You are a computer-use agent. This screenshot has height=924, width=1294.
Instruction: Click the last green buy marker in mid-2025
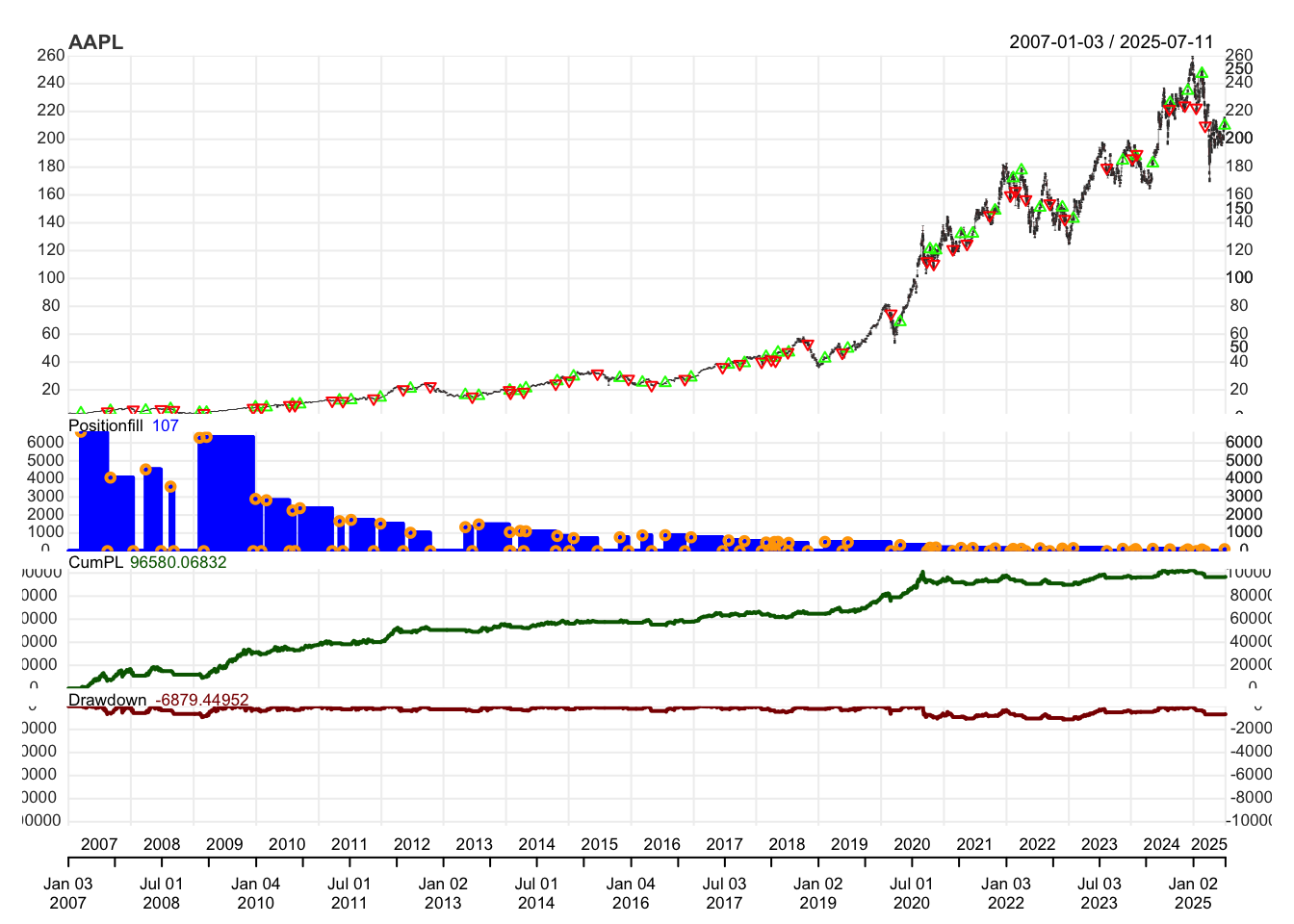pyautogui.click(x=1224, y=125)
